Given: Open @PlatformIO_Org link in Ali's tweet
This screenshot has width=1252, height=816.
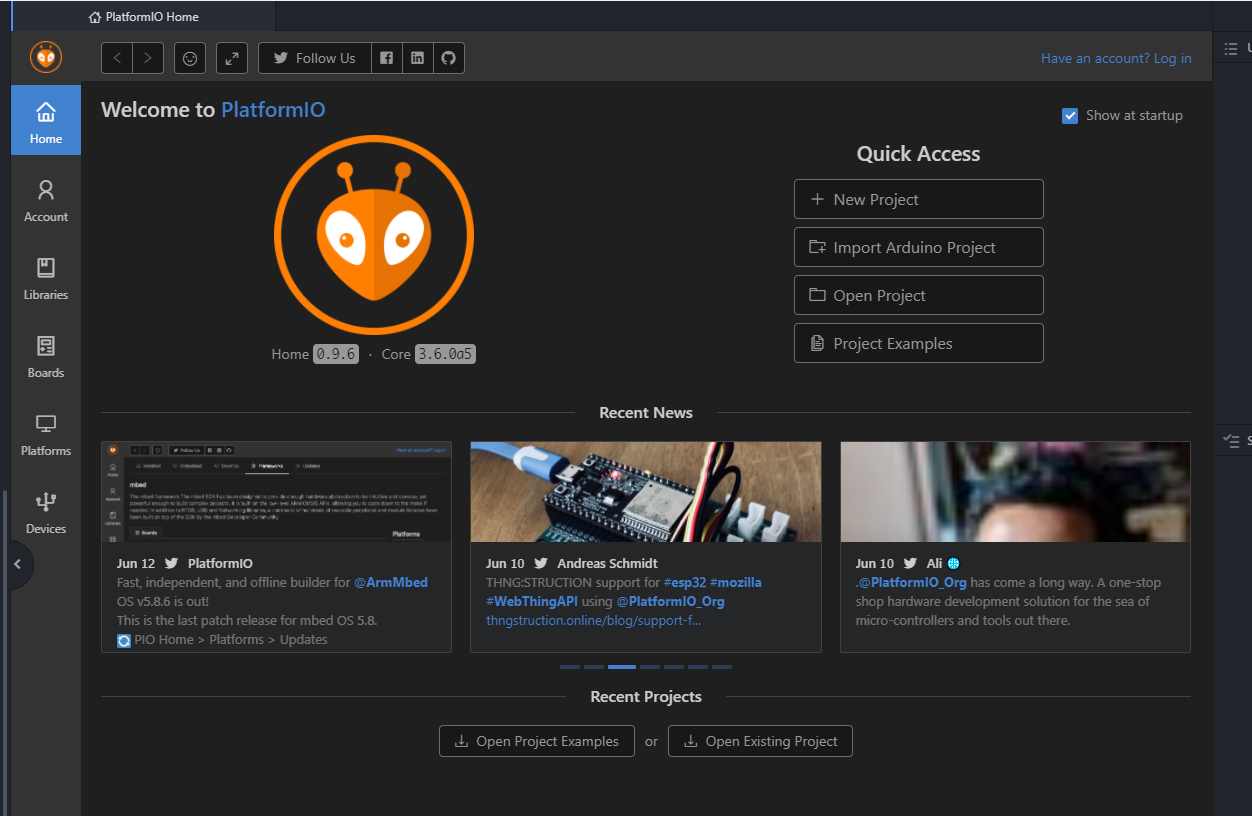Looking at the screenshot, I should (x=913, y=582).
